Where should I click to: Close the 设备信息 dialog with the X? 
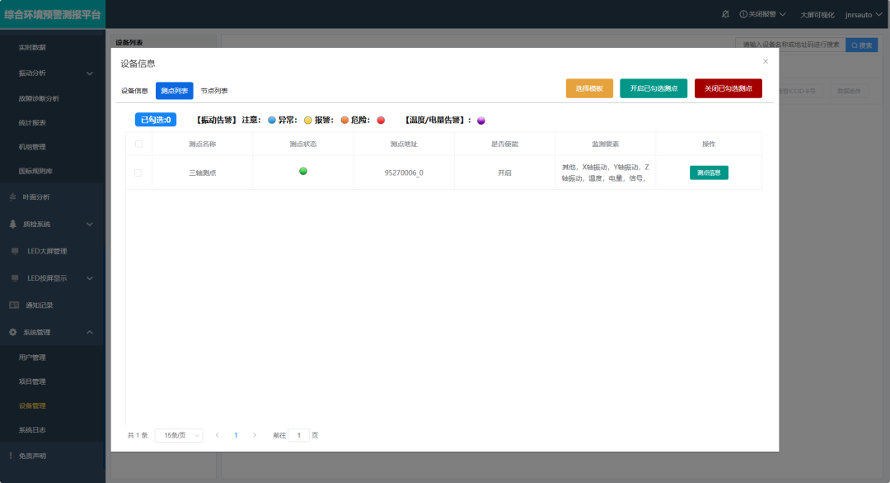[x=765, y=61]
